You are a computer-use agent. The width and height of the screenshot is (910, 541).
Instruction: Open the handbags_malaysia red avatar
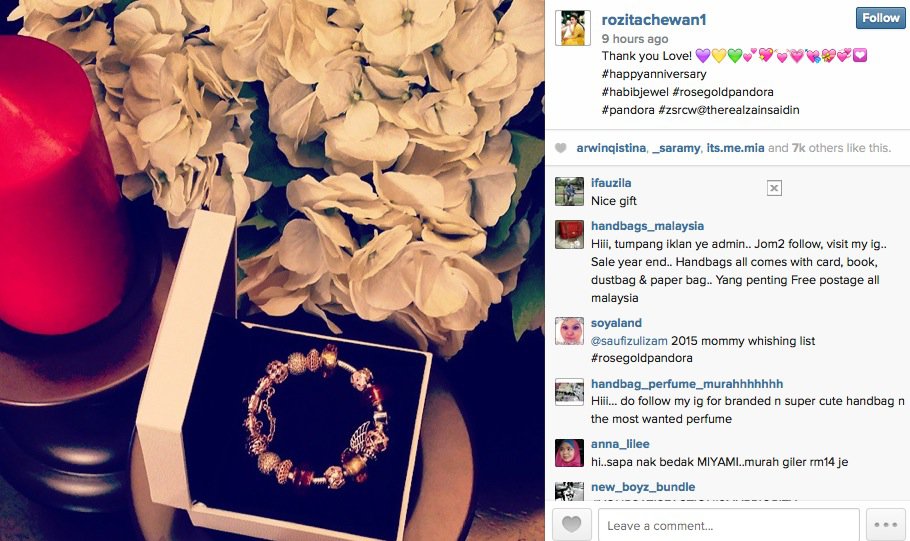pos(569,235)
